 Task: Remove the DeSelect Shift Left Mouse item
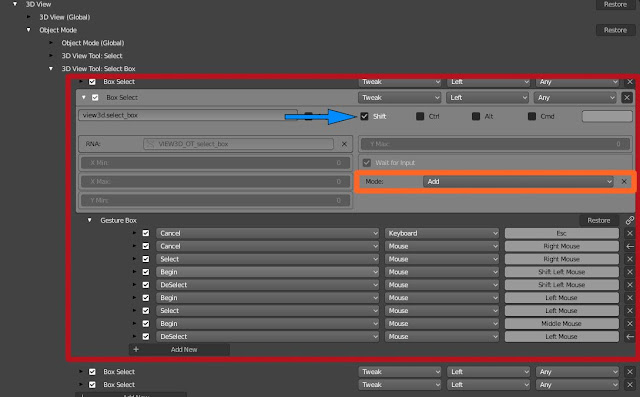(630, 285)
